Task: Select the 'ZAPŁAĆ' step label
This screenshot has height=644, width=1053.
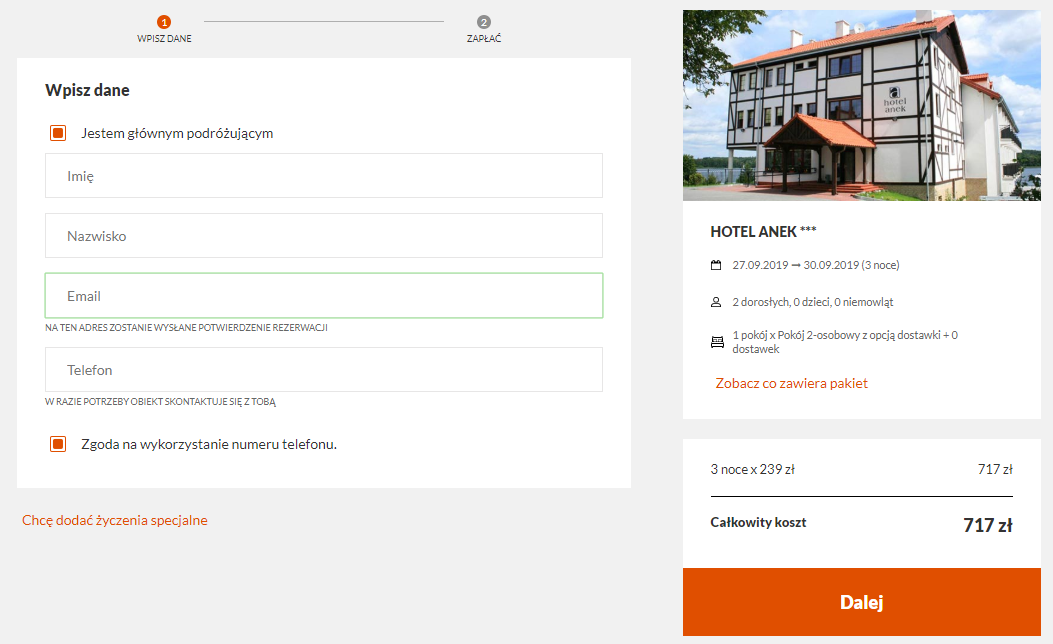Action: click(x=484, y=39)
